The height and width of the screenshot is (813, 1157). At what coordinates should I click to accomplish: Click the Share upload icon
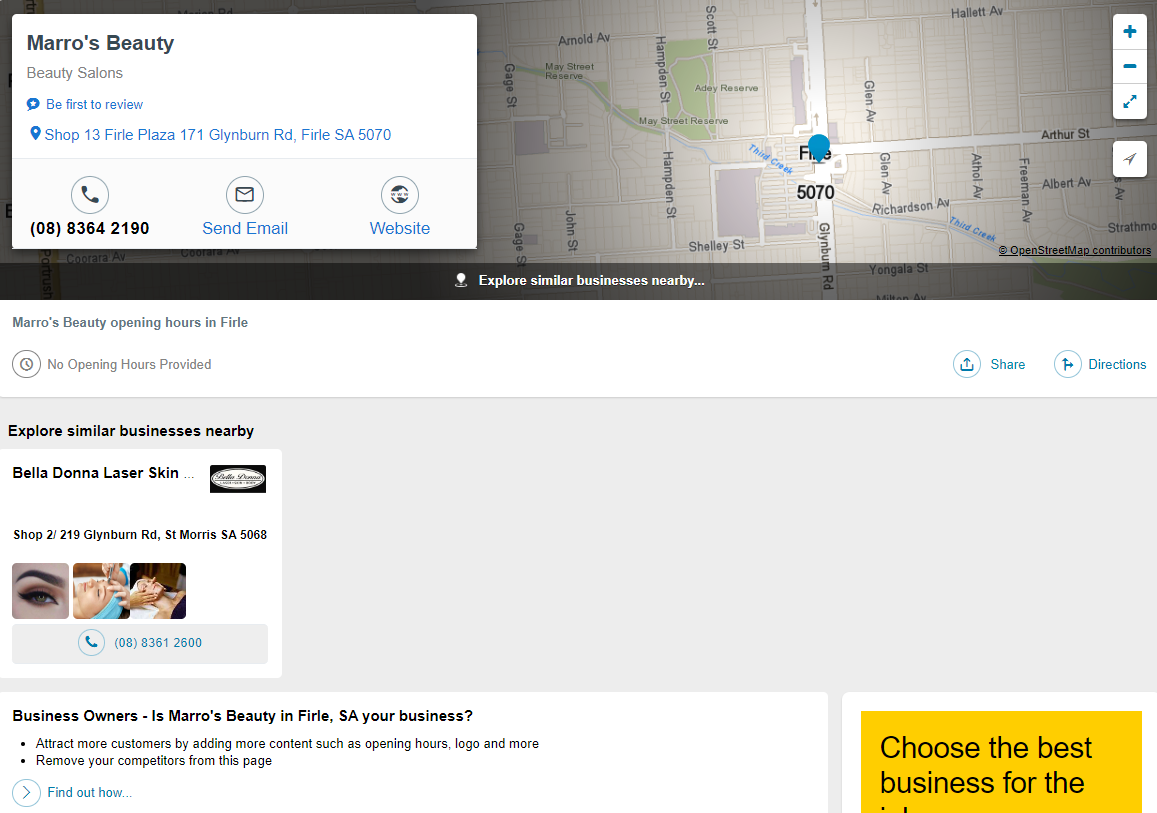coord(967,364)
